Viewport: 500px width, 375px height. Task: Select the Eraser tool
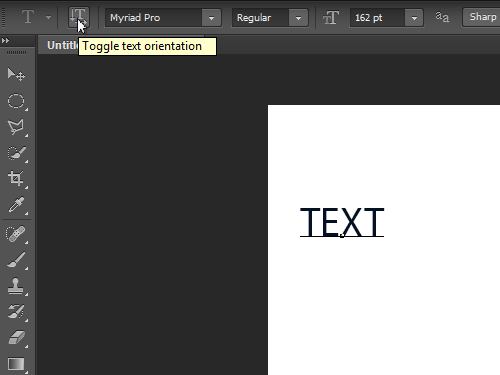(16, 338)
